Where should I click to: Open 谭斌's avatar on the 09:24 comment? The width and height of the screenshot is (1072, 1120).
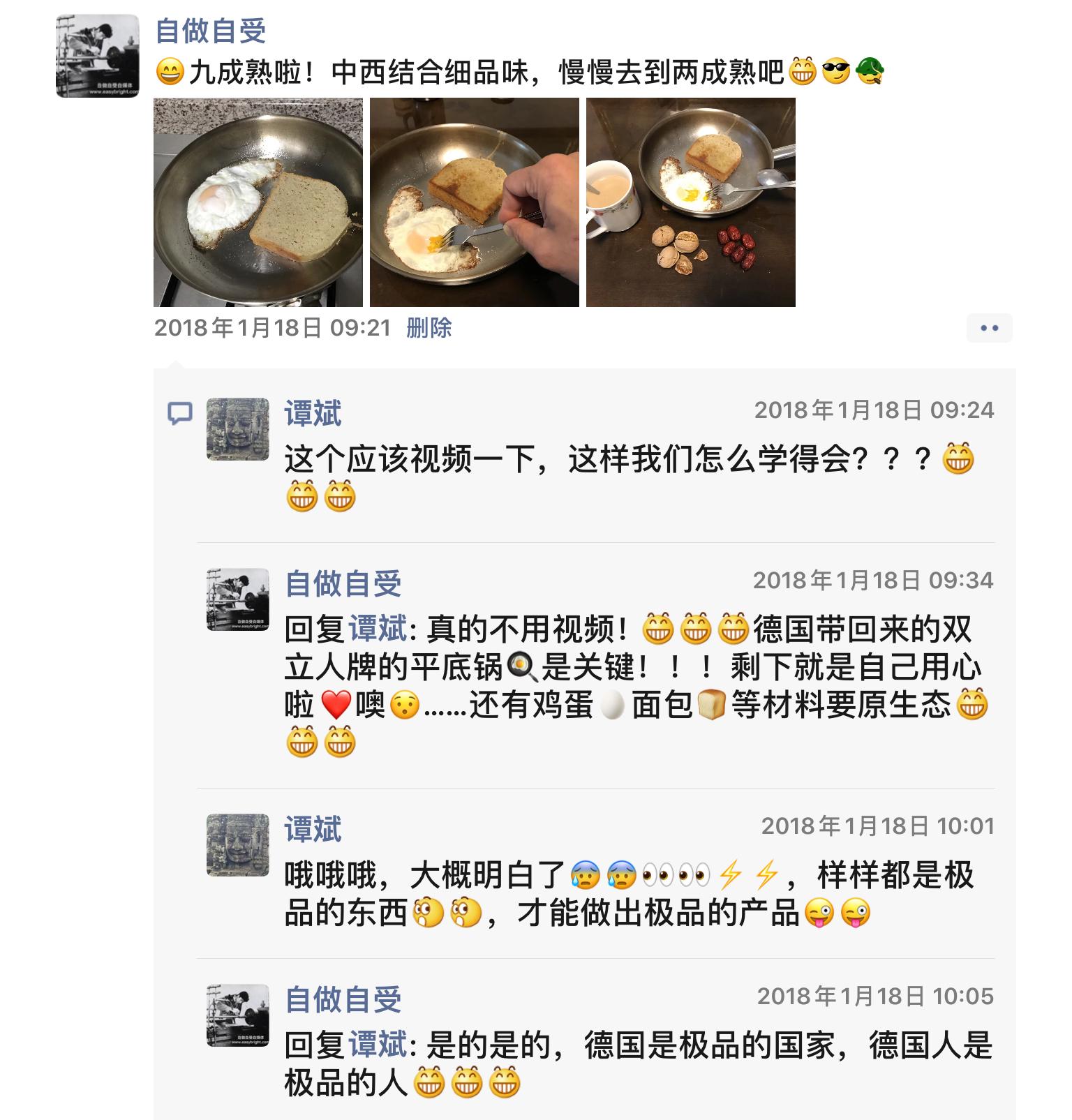pos(238,429)
